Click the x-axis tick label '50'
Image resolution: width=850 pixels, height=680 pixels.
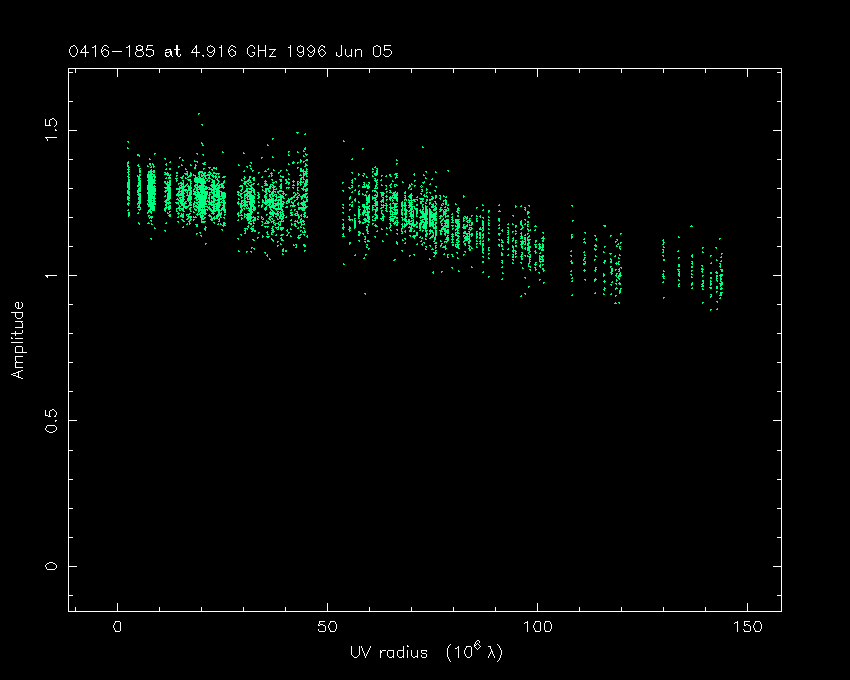[x=327, y=627]
